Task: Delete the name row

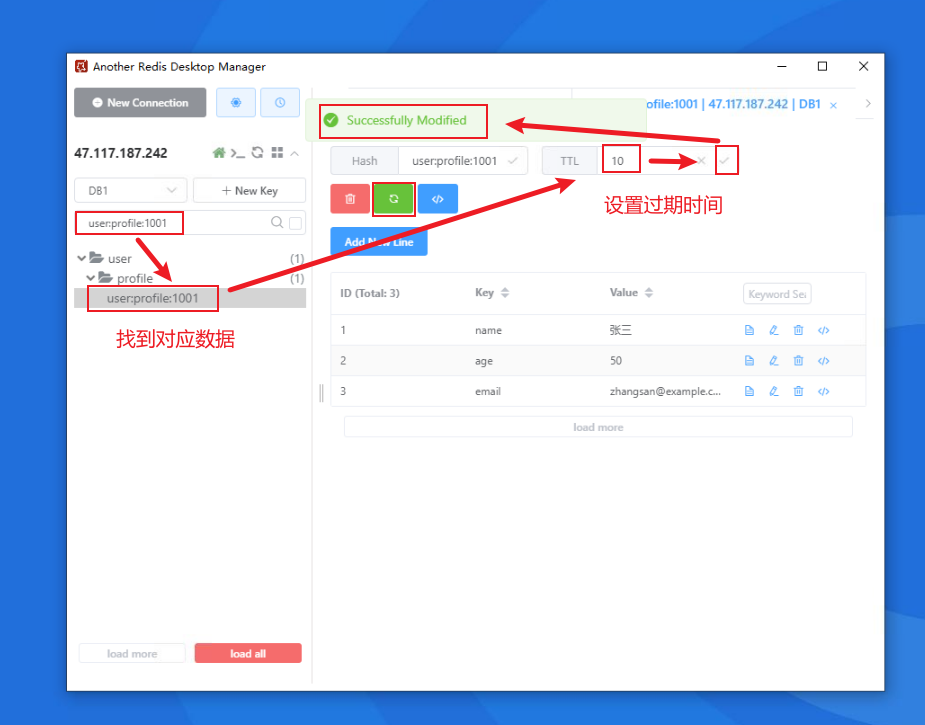Action: pos(798,330)
